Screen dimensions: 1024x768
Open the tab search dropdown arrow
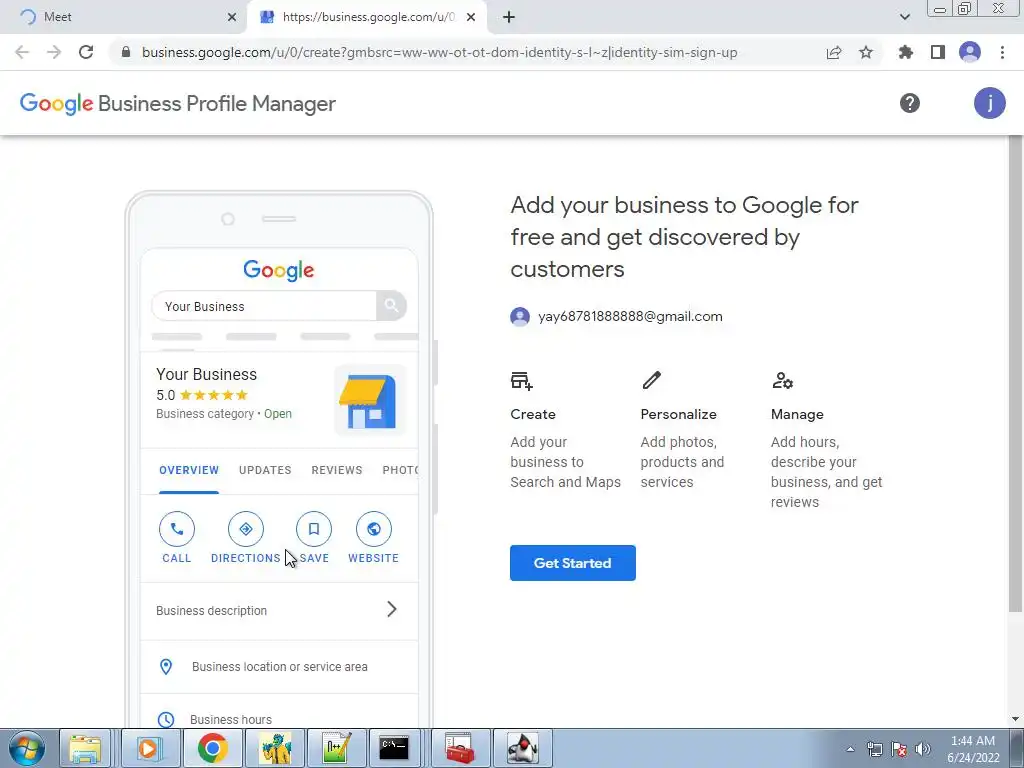pos(904,17)
